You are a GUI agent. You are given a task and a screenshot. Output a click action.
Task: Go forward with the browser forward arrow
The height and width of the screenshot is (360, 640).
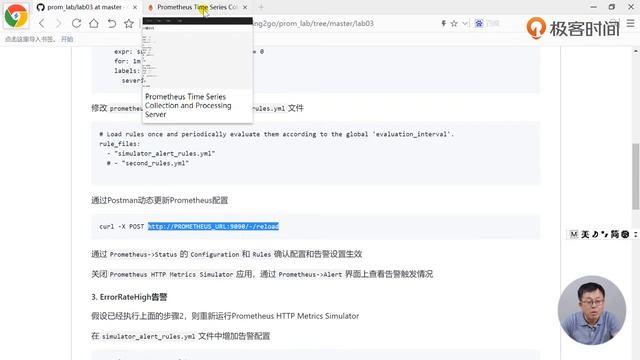58,24
